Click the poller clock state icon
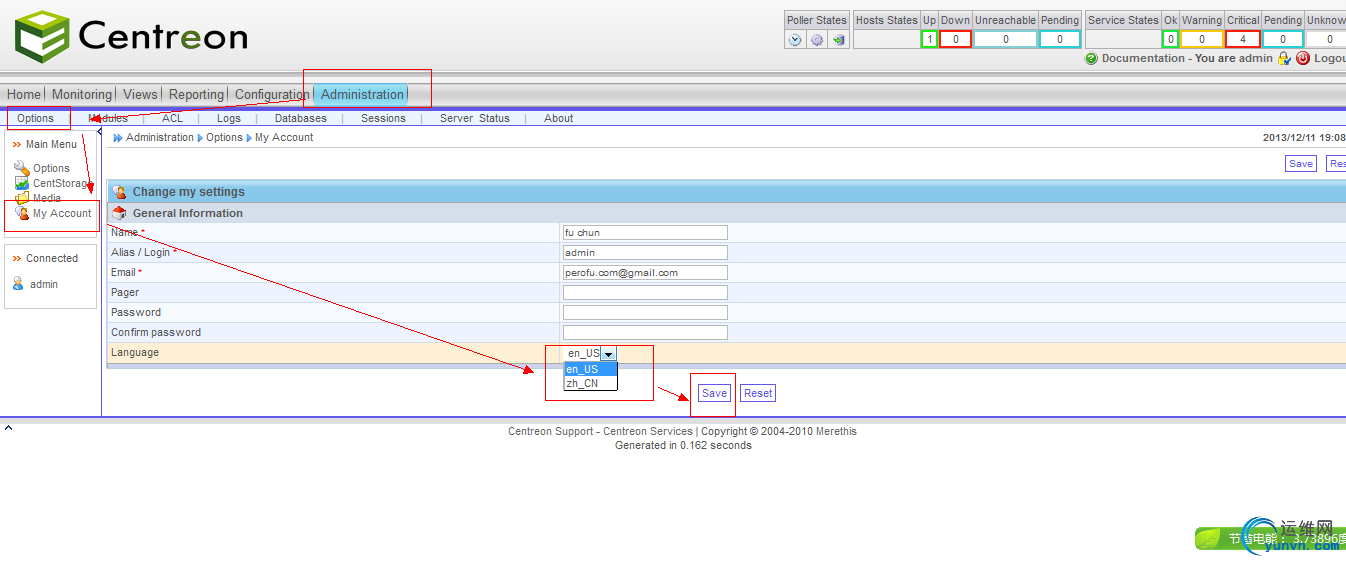The image size is (1346, 563). point(795,40)
